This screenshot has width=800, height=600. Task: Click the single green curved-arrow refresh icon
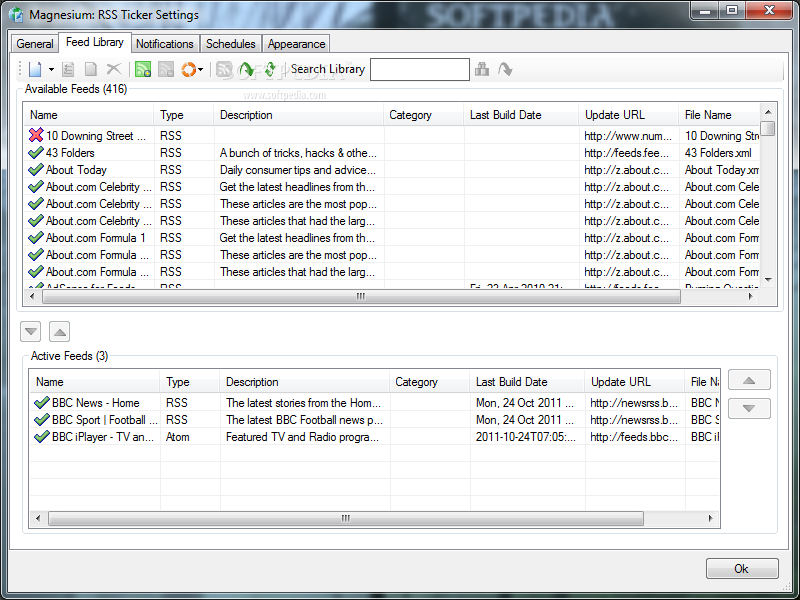point(247,69)
